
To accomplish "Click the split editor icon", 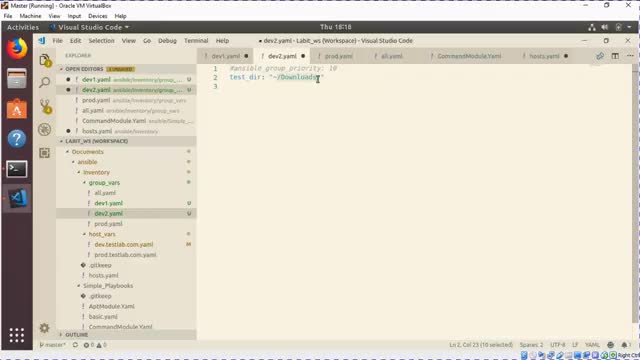I will (615, 56).
